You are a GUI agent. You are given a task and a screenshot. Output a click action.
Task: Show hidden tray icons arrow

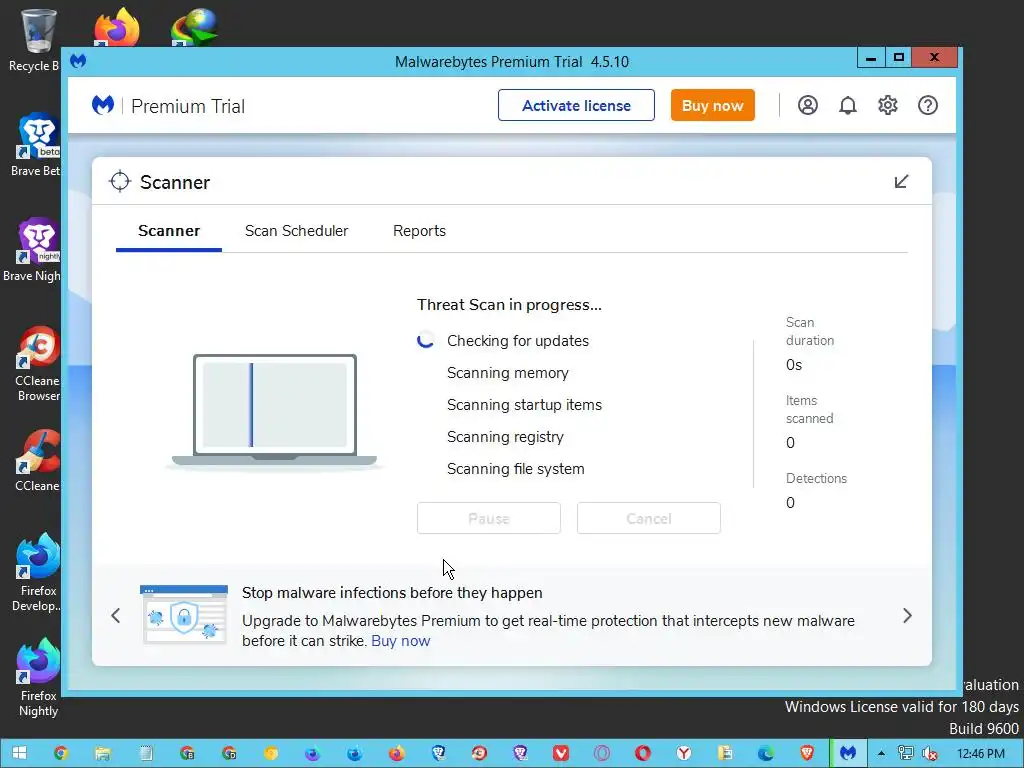tap(881, 753)
